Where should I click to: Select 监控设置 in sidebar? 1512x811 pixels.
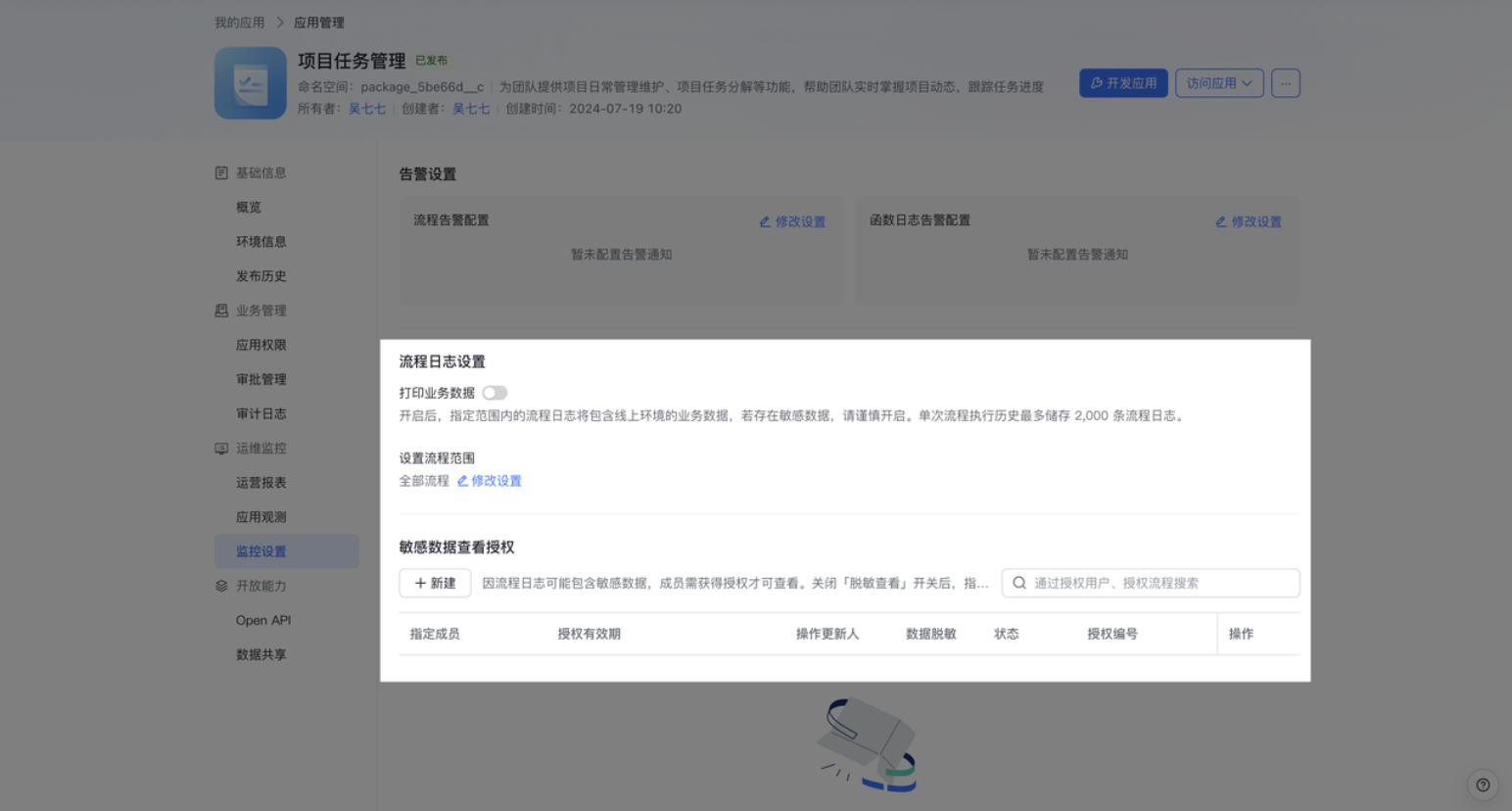pyautogui.click(x=287, y=551)
